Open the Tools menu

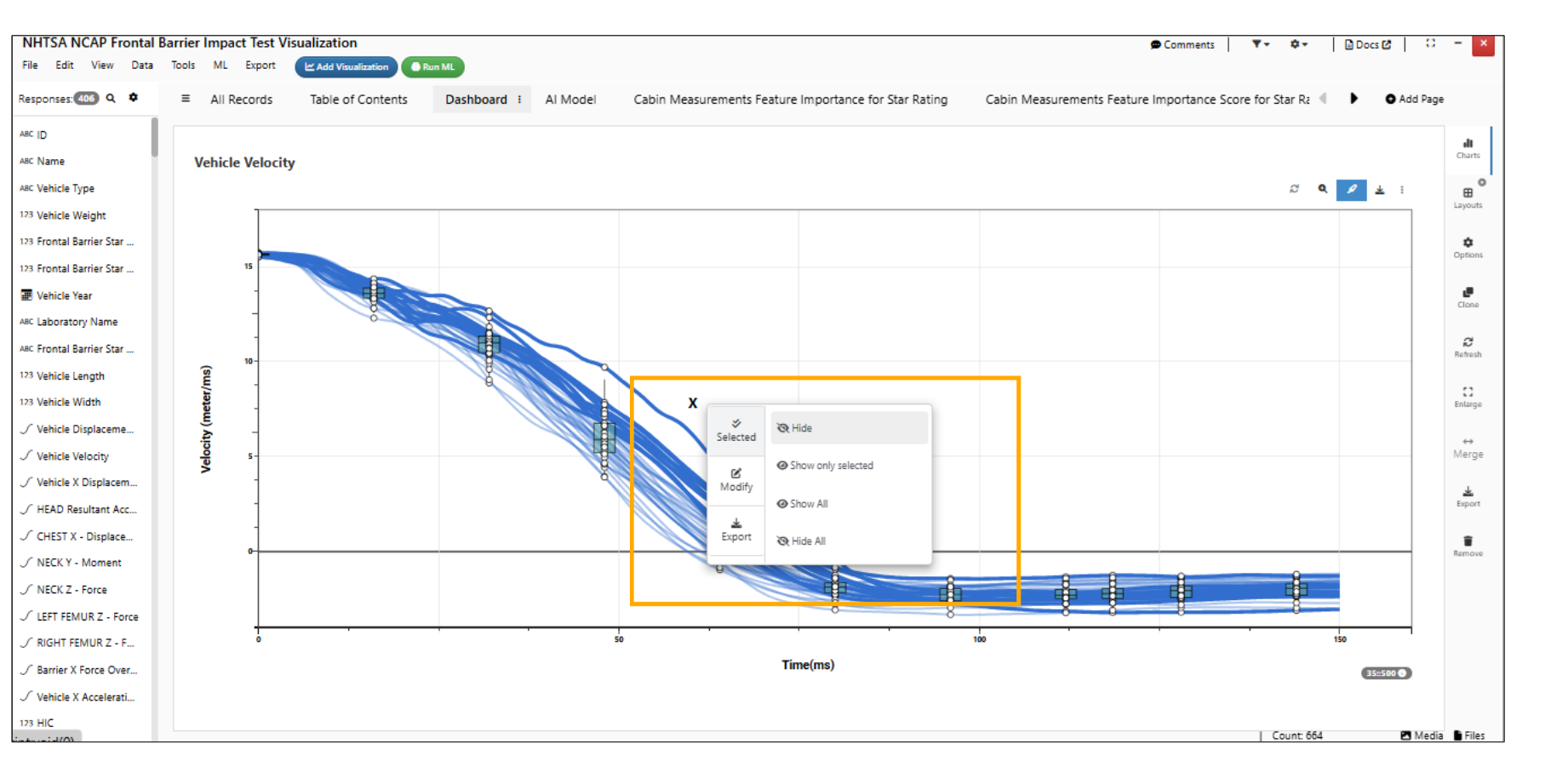tap(183, 65)
